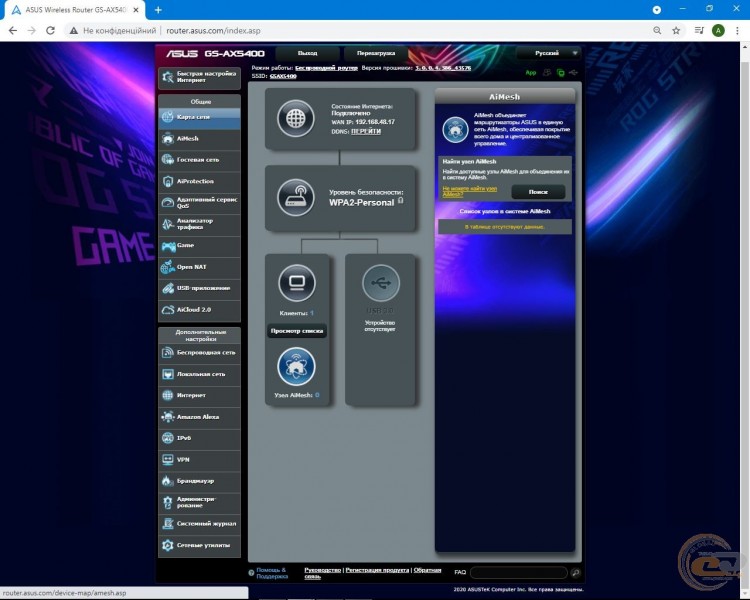750x600 pixels.
Task: Click the SSID link GSAX5400
Action: [x=283, y=76]
